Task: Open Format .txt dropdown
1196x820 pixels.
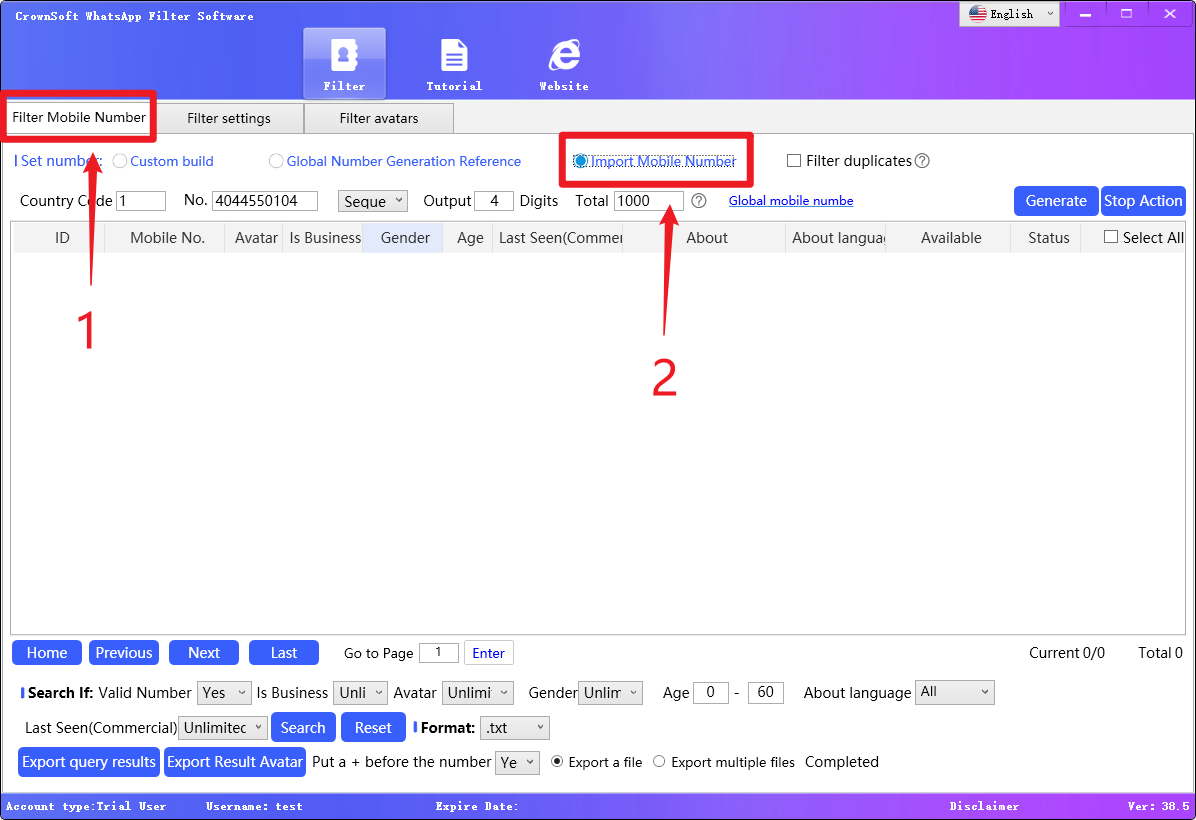Action: coord(515,728)
